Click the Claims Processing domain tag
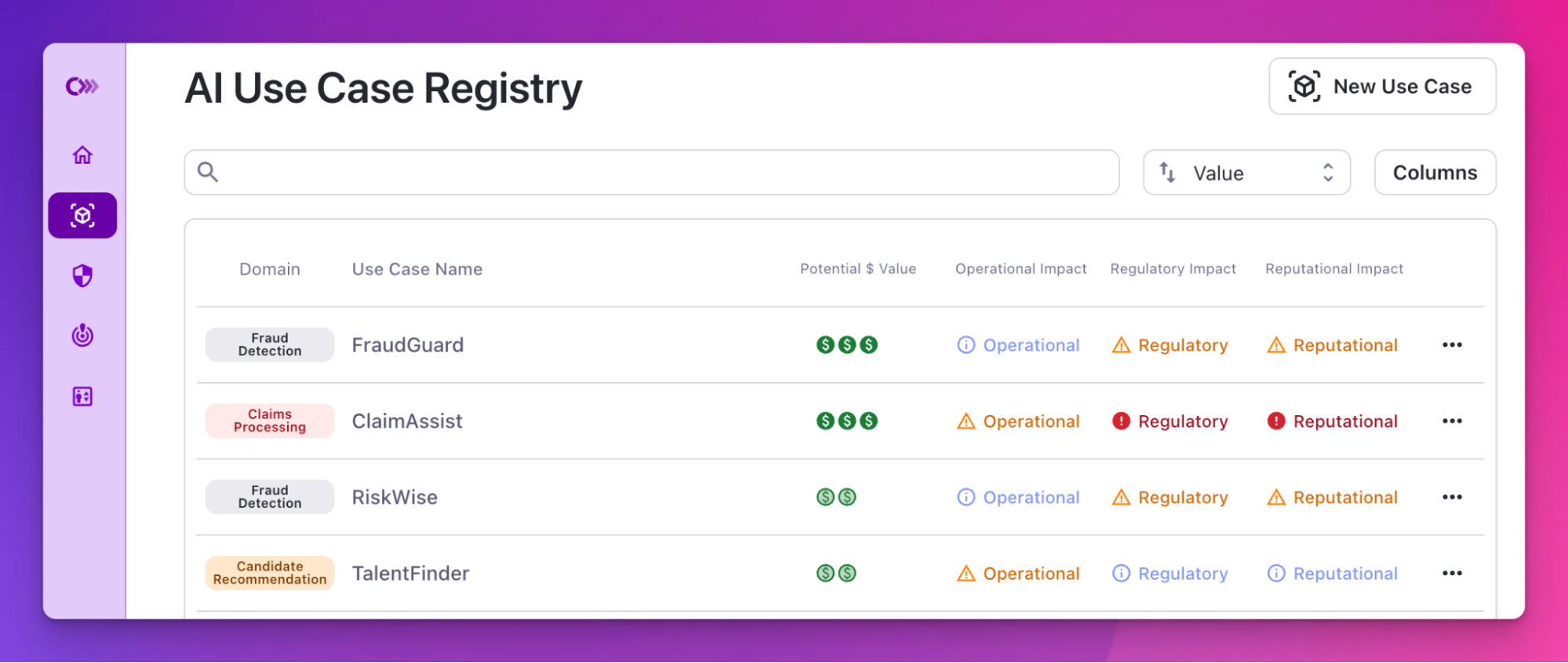 coord(270,421)
